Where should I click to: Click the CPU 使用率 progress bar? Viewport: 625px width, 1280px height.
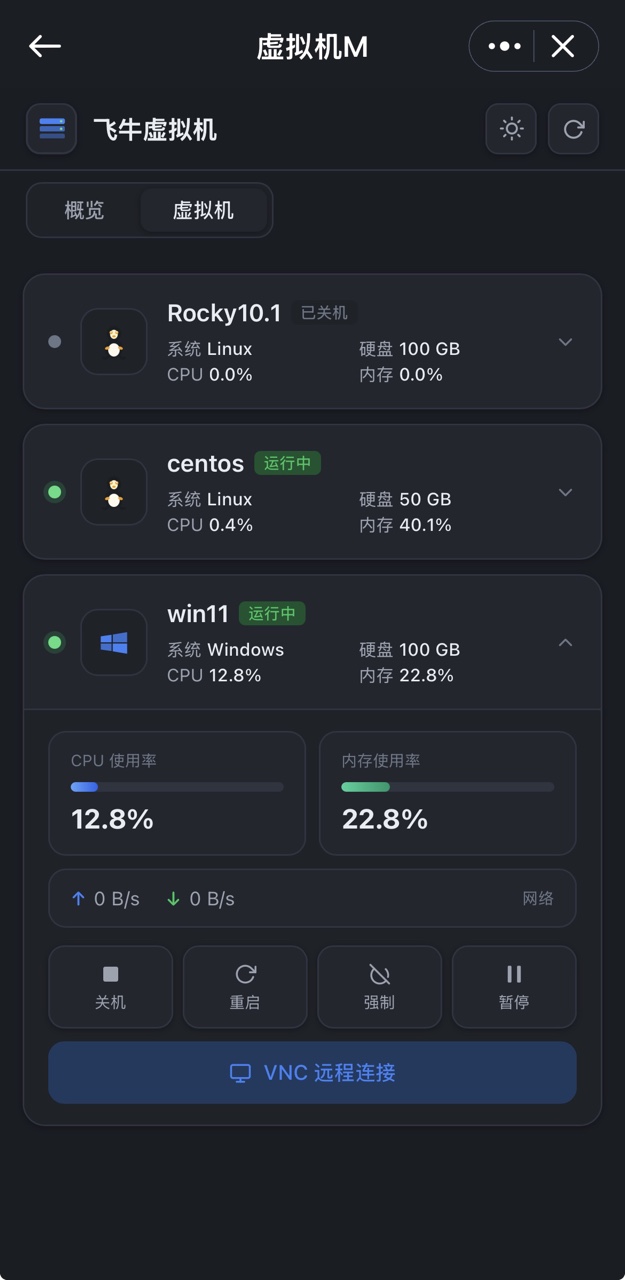coord(177,787)
